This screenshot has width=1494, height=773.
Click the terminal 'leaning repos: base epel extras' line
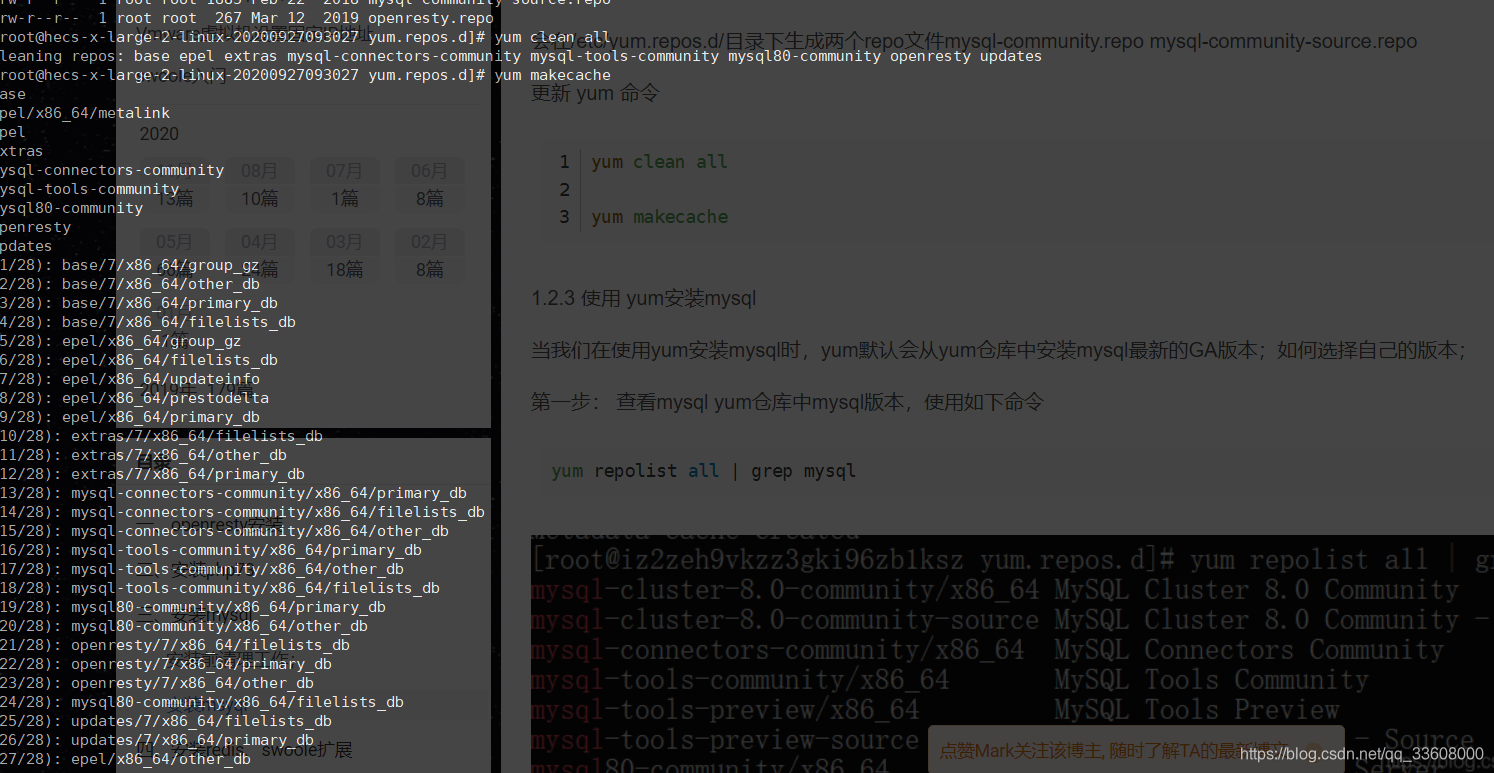coord(521,56)
